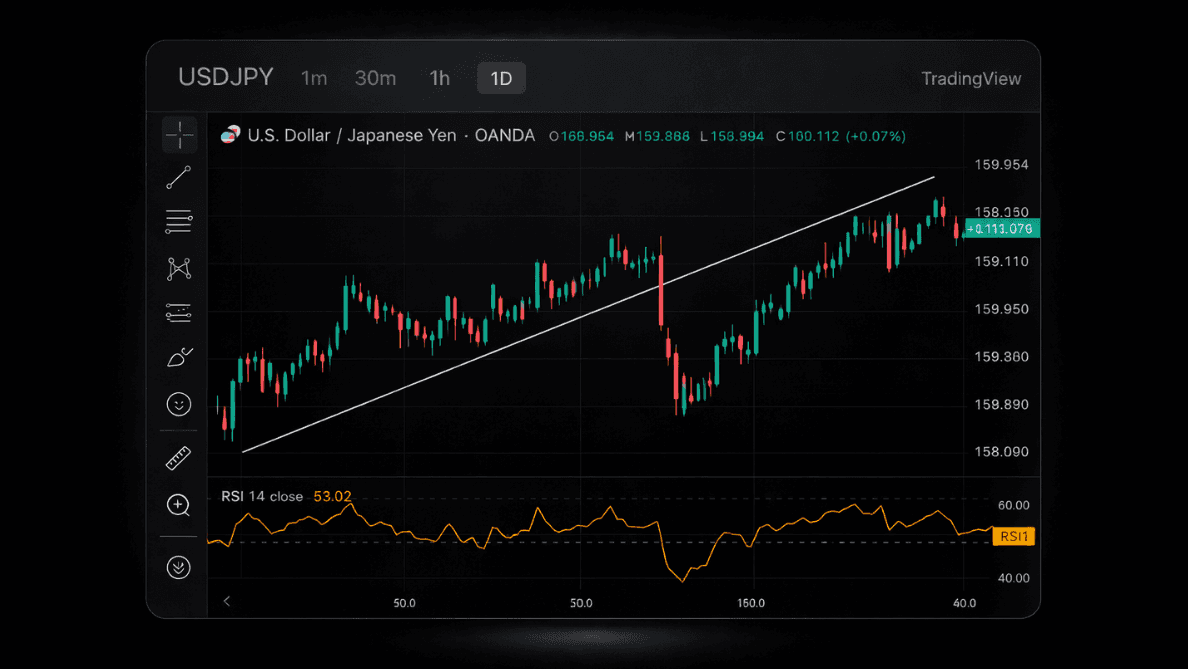1188x669 pixels.
Task: Switch to the 1m timeframe
Action: coord(314,78)
